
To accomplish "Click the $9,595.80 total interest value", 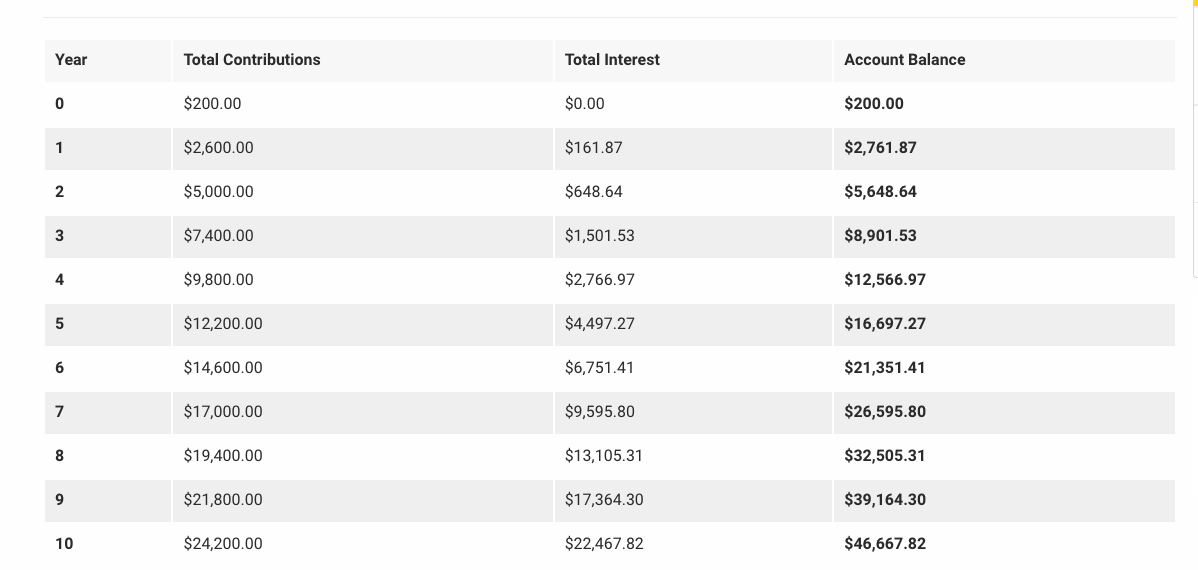I will click(x=600, y=412).
